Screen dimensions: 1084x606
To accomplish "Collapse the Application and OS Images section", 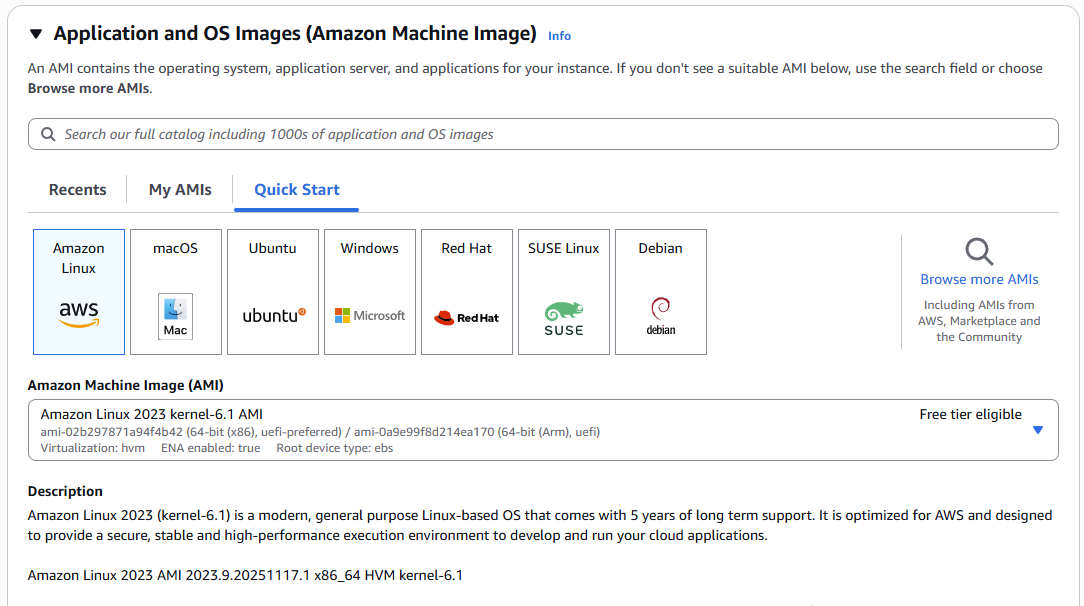I will tap(36, 34).
